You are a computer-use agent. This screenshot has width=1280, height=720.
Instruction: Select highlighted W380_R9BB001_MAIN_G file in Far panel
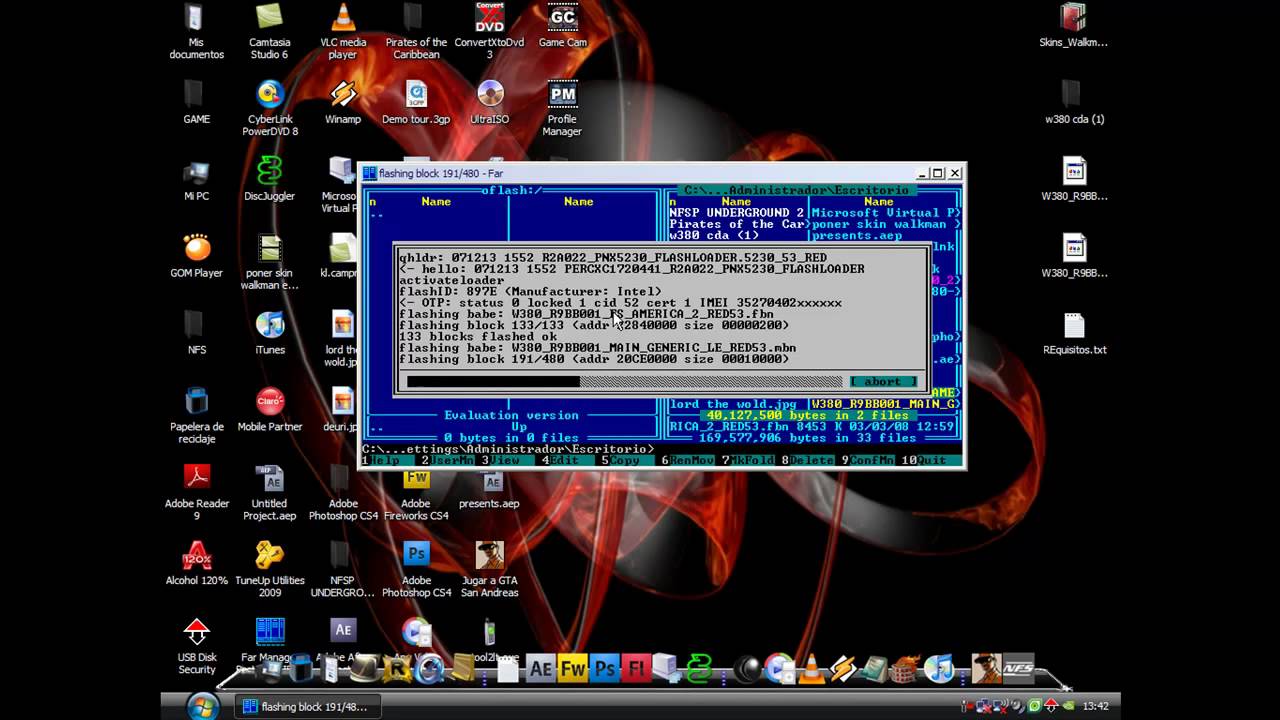(884, 404)
